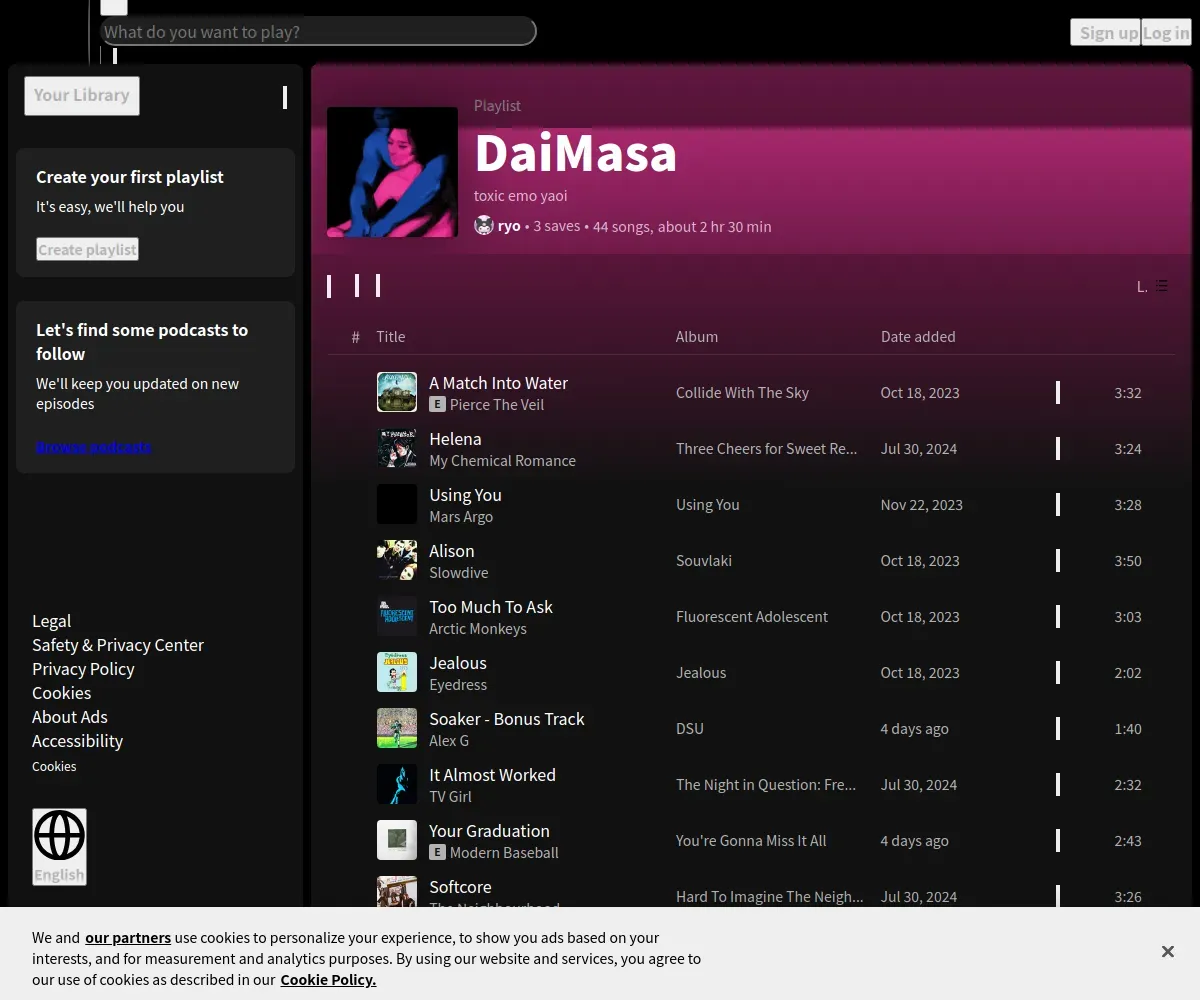The width and height of the screenshot is (1200, 1000).
Task: Open the Cookies link above About Ads
Action: tap(61, 693)
